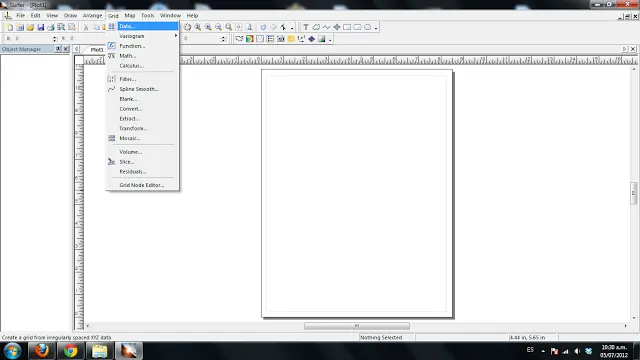Click the vertical scrollbar thumb
This screenshot has width=640, height=360.
point(633,193)
